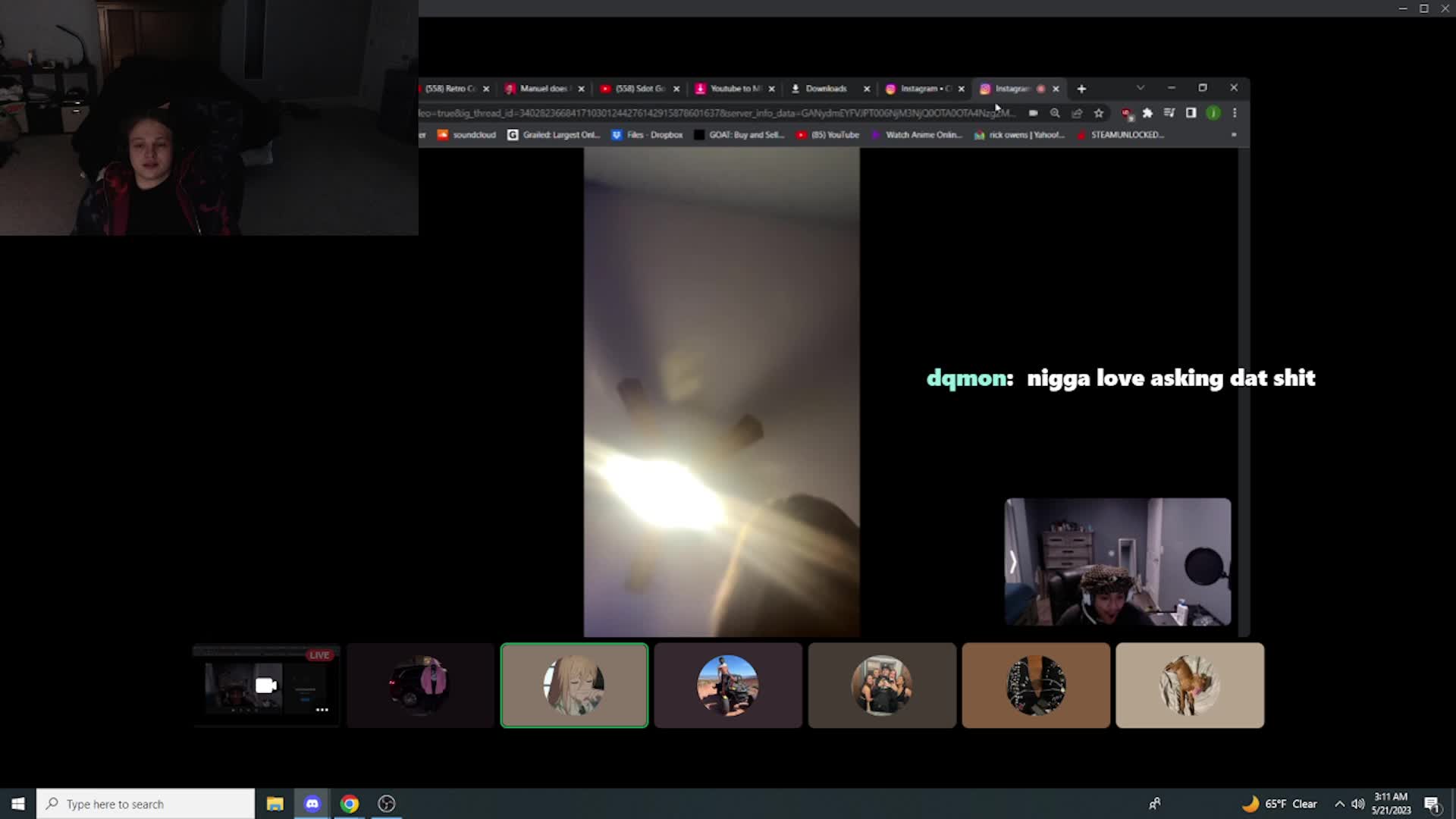1456x819 pixels.
Task: Open OBS Studio from the taskbar
Action: click(x=387, y=804)
